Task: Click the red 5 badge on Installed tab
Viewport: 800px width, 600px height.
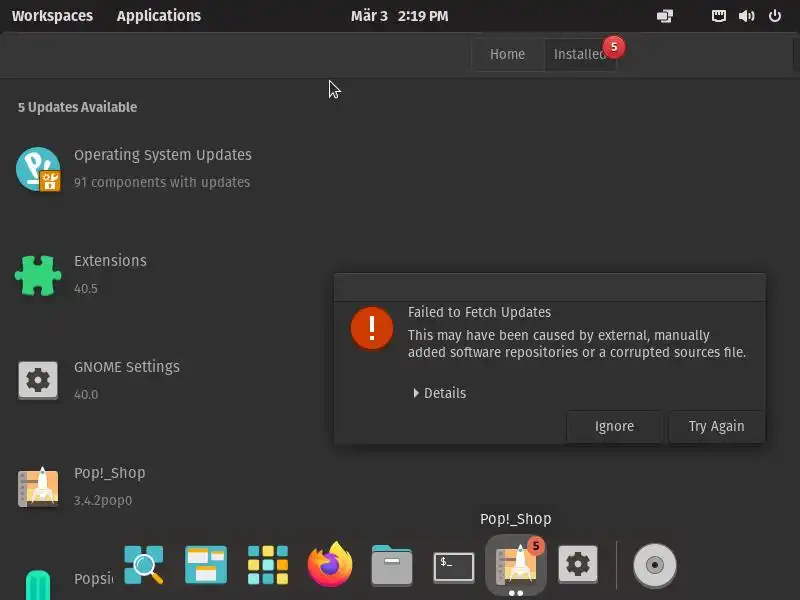Action: 614,47
